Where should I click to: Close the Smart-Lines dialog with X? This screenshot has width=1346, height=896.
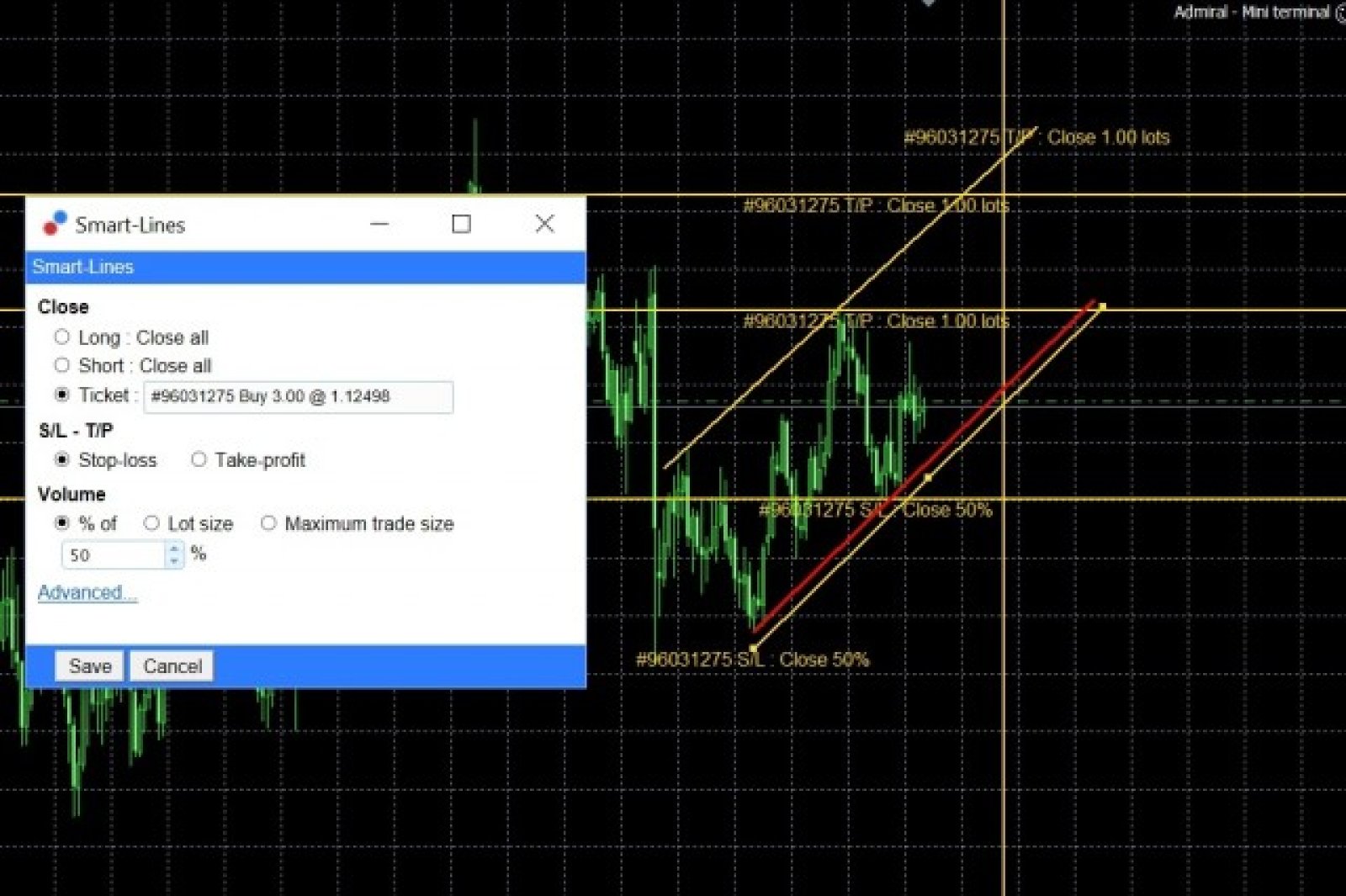[544, 224]
